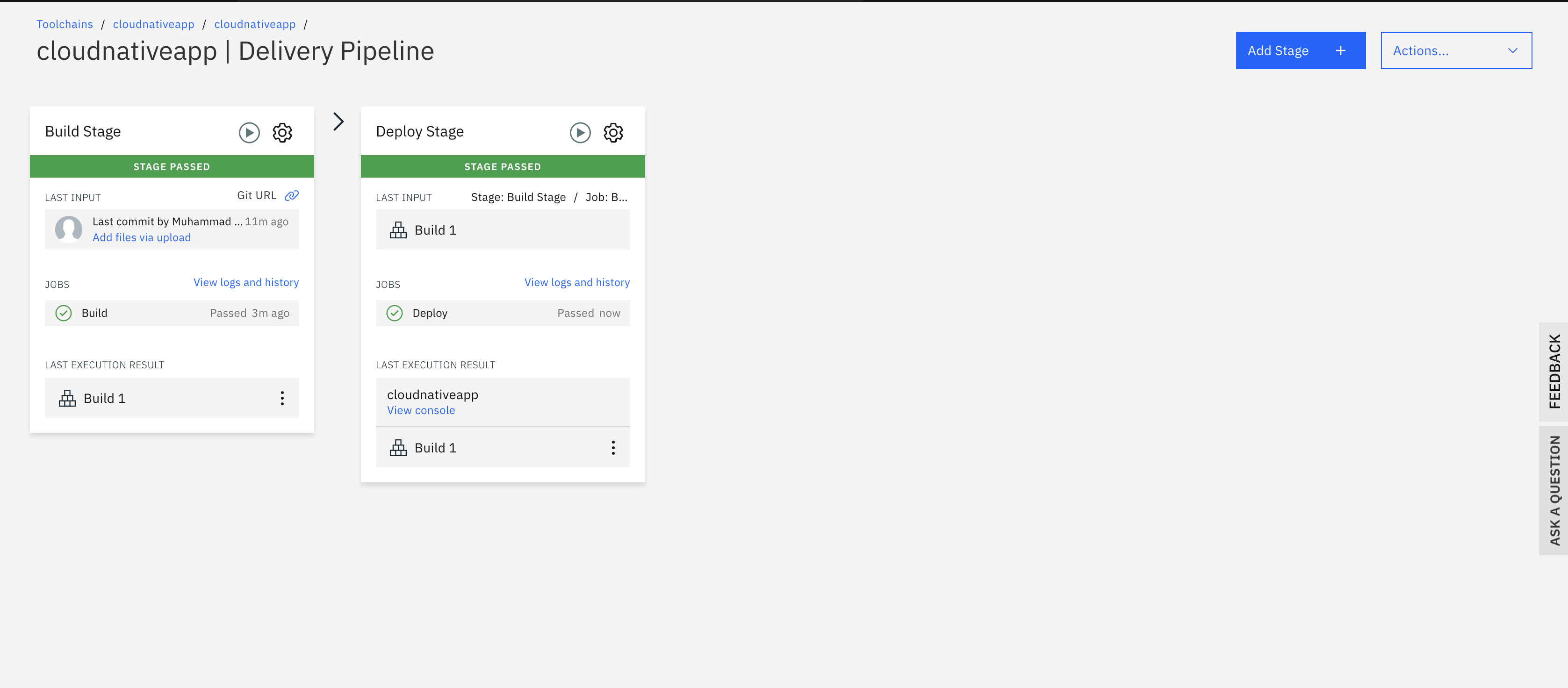Click the arrow between Build and Deploy stages
Screen dimensions: 1568x688
338,122
